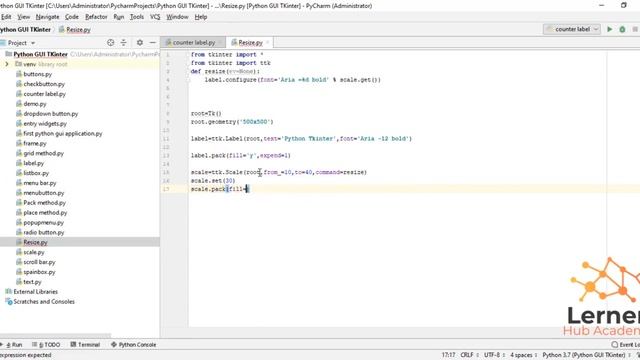Select grid method.py file
640x360 pixels.
tap(43, 153)
